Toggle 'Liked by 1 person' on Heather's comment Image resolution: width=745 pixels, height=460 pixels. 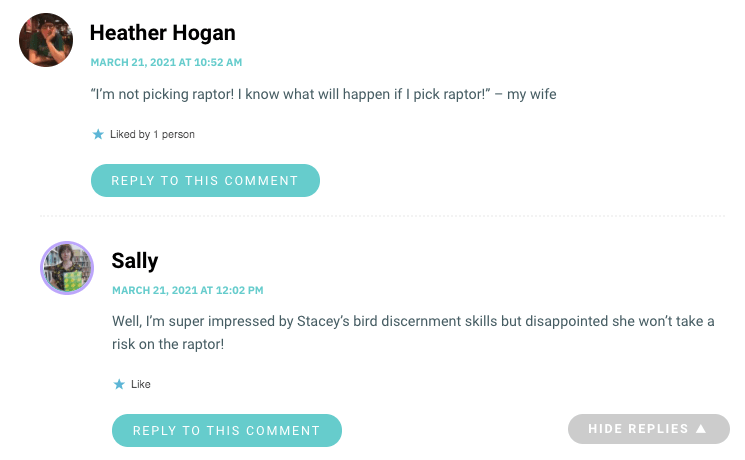click(x=143, y=134)
